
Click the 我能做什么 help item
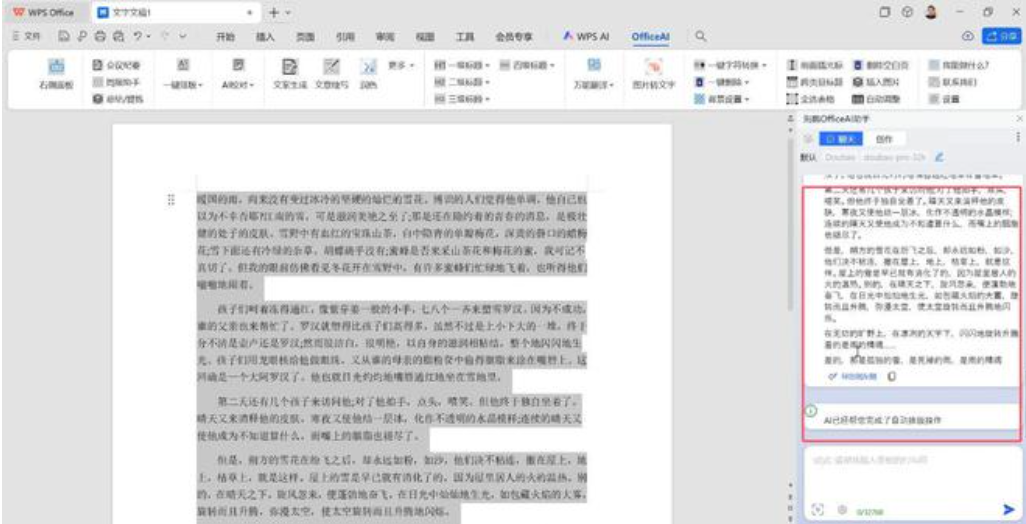(959, 65)
